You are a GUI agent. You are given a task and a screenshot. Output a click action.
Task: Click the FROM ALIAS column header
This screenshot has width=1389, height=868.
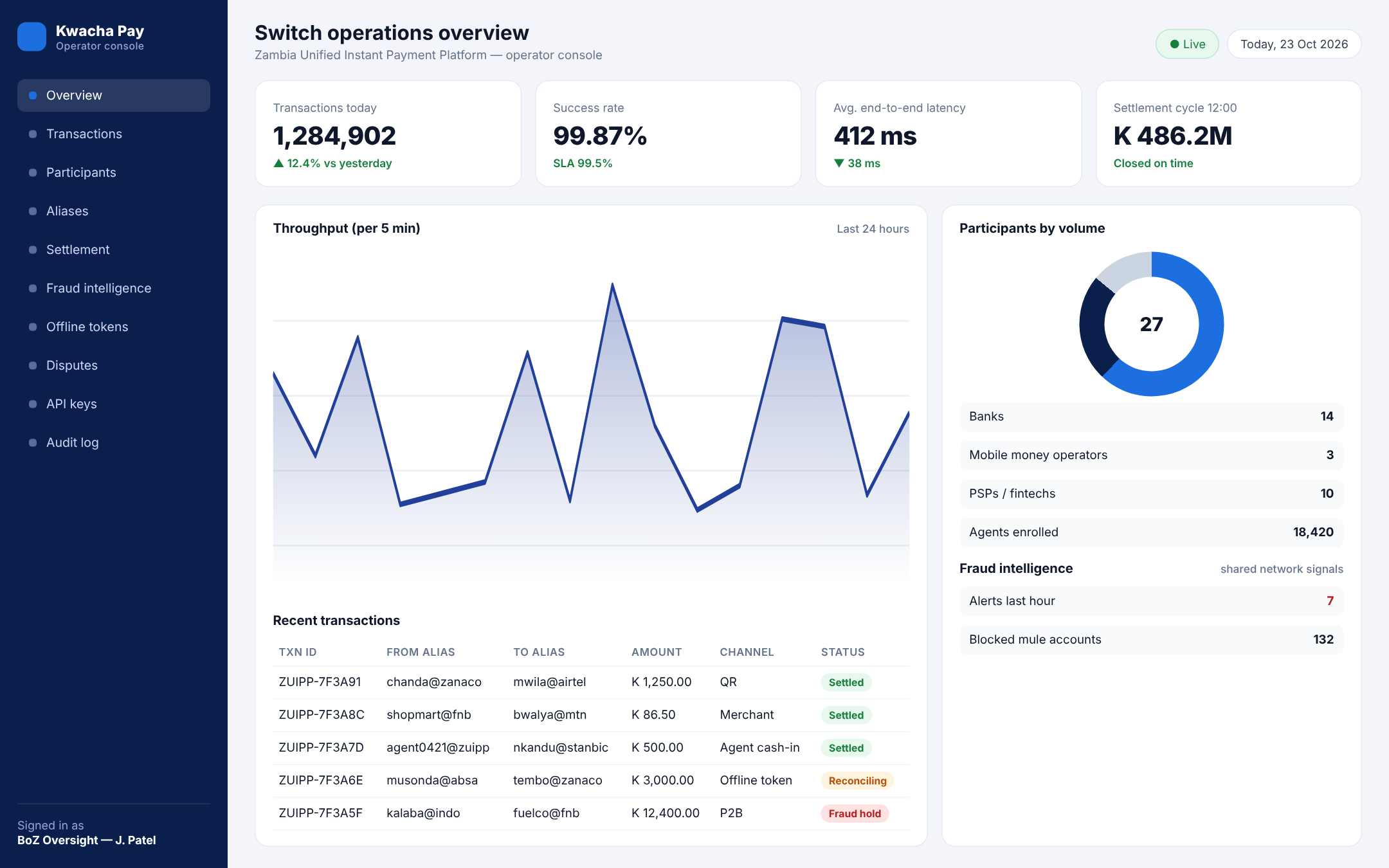421,652
